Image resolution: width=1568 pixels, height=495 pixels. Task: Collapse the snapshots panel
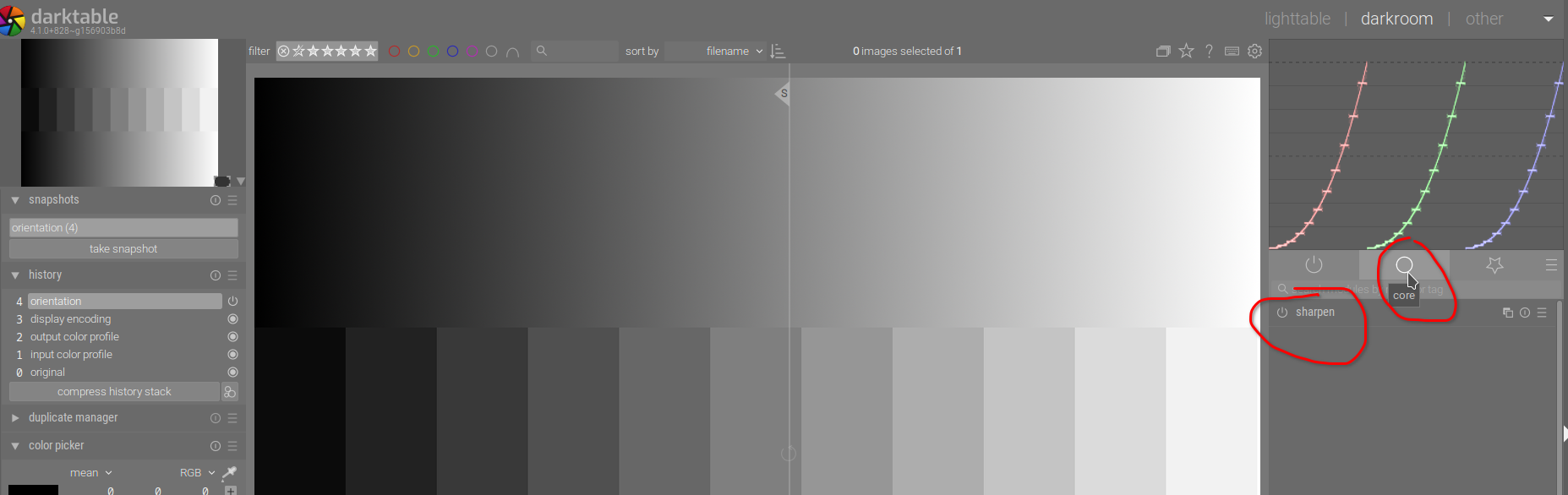[x=15, y=200]
